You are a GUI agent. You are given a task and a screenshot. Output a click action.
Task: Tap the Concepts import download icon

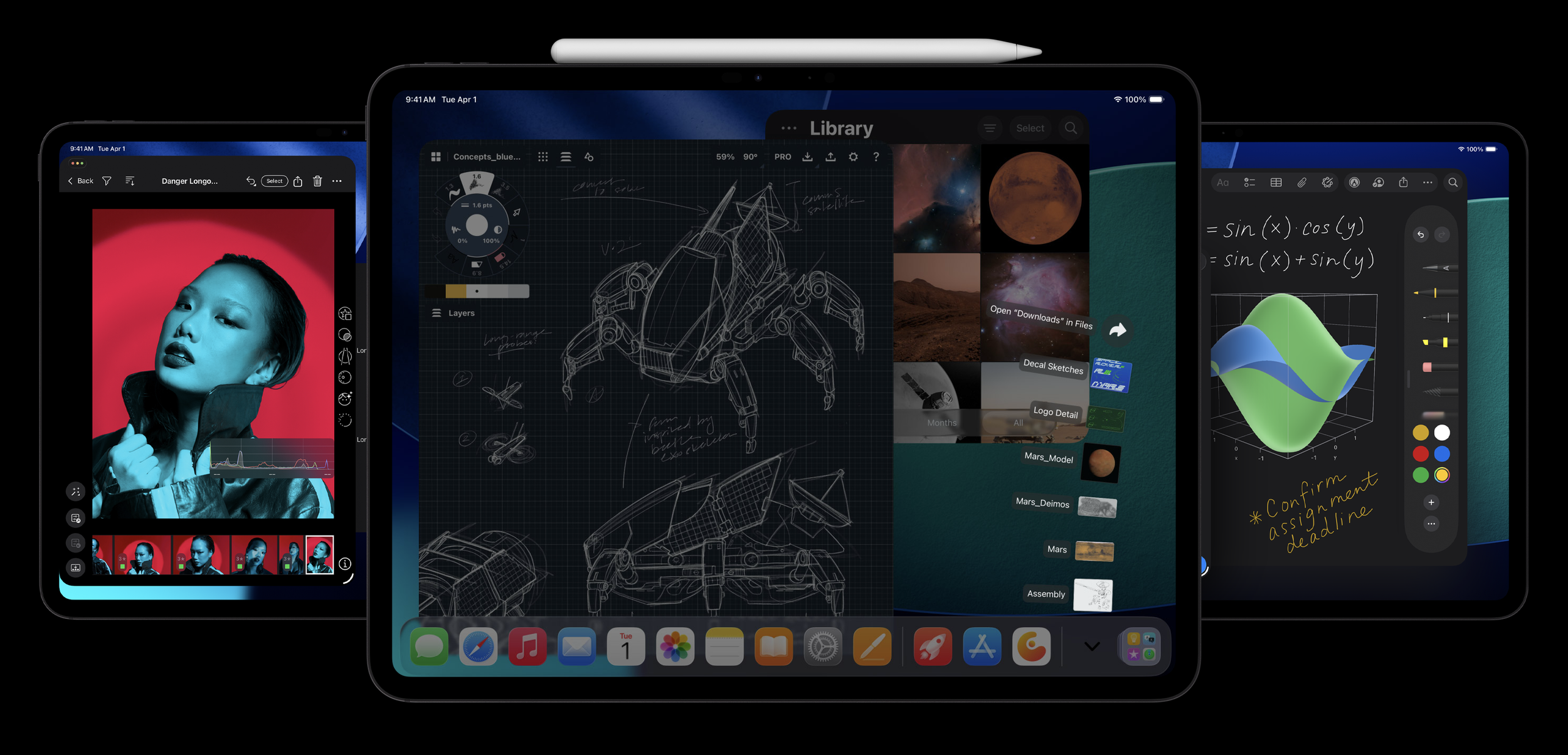click(x=808, y=157)
